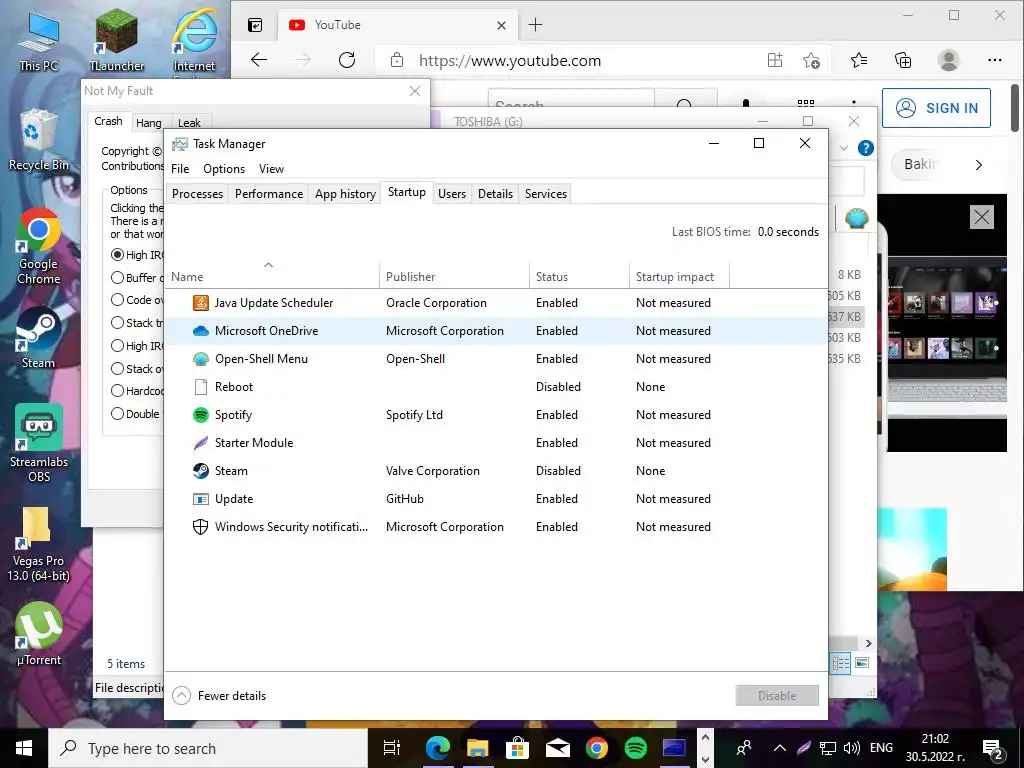
Task: Open Vegas Pro 13.0 desktop shortcut
Action: point(39,545)
